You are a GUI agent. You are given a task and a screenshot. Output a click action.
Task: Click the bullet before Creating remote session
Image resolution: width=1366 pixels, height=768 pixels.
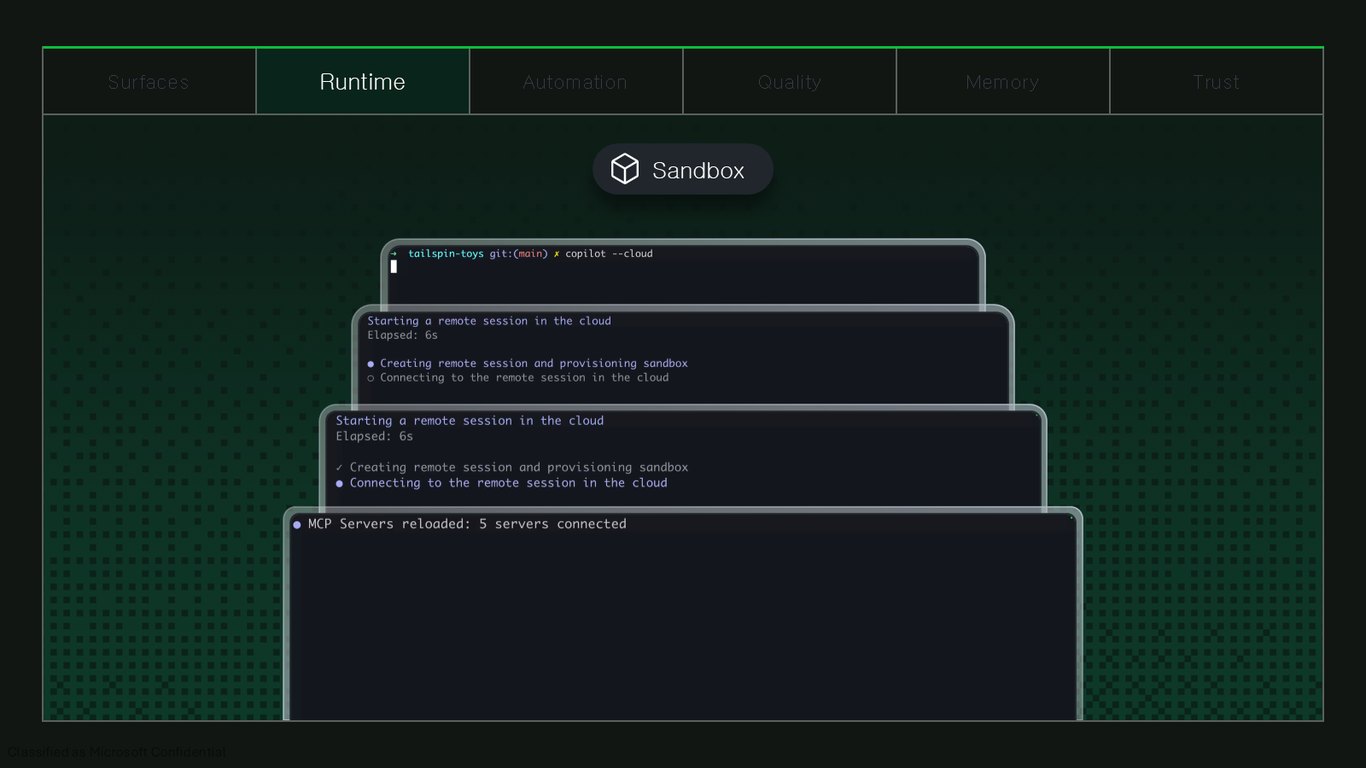[371, 364]
